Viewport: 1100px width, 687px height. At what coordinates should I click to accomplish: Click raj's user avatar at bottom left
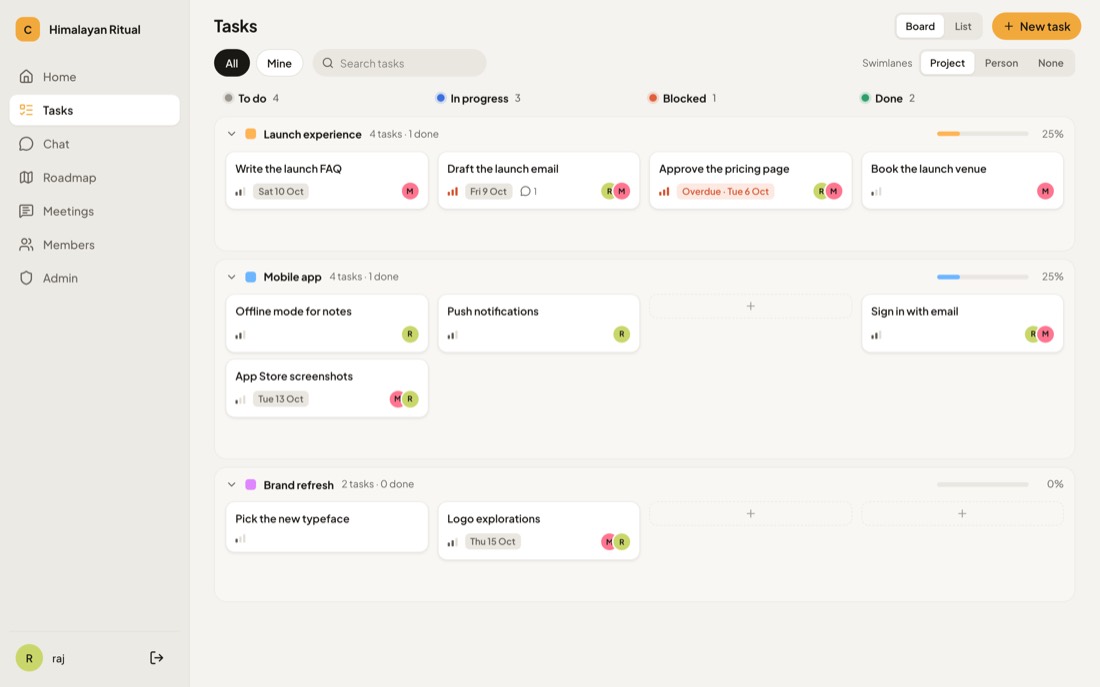(29, 658)
